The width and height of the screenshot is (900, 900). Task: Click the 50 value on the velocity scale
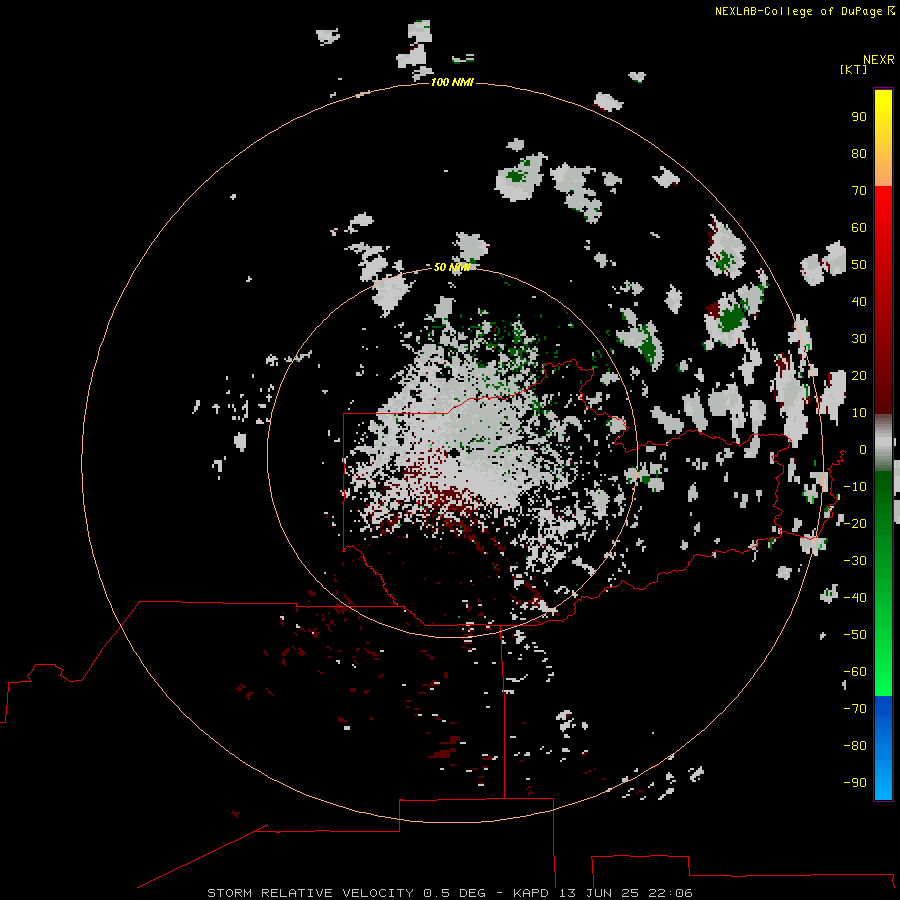pos(859,265)
